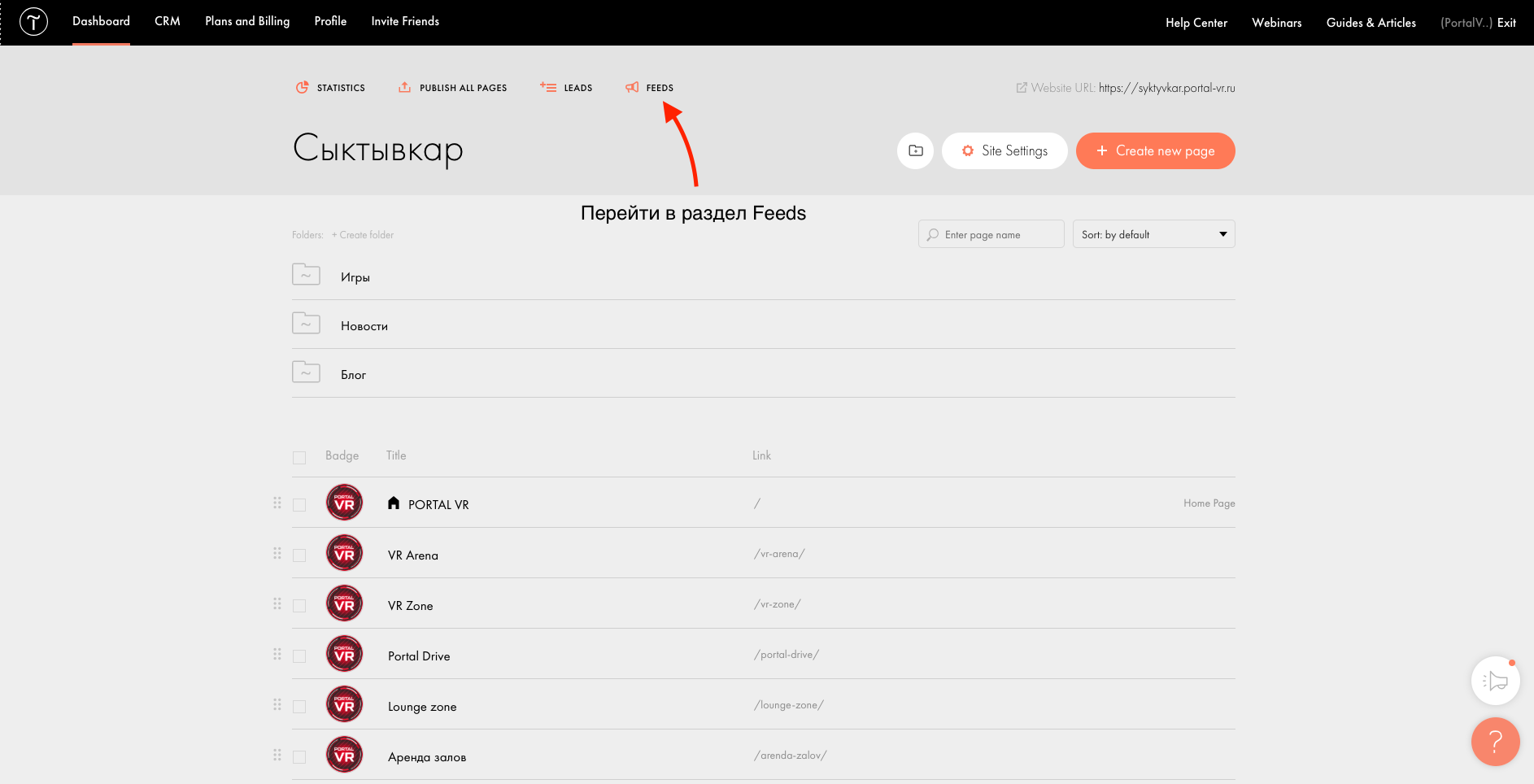Click the Игры folder icon
Image resolution: width=1534 pixels, height=784 pixels.
pos(306,275)
